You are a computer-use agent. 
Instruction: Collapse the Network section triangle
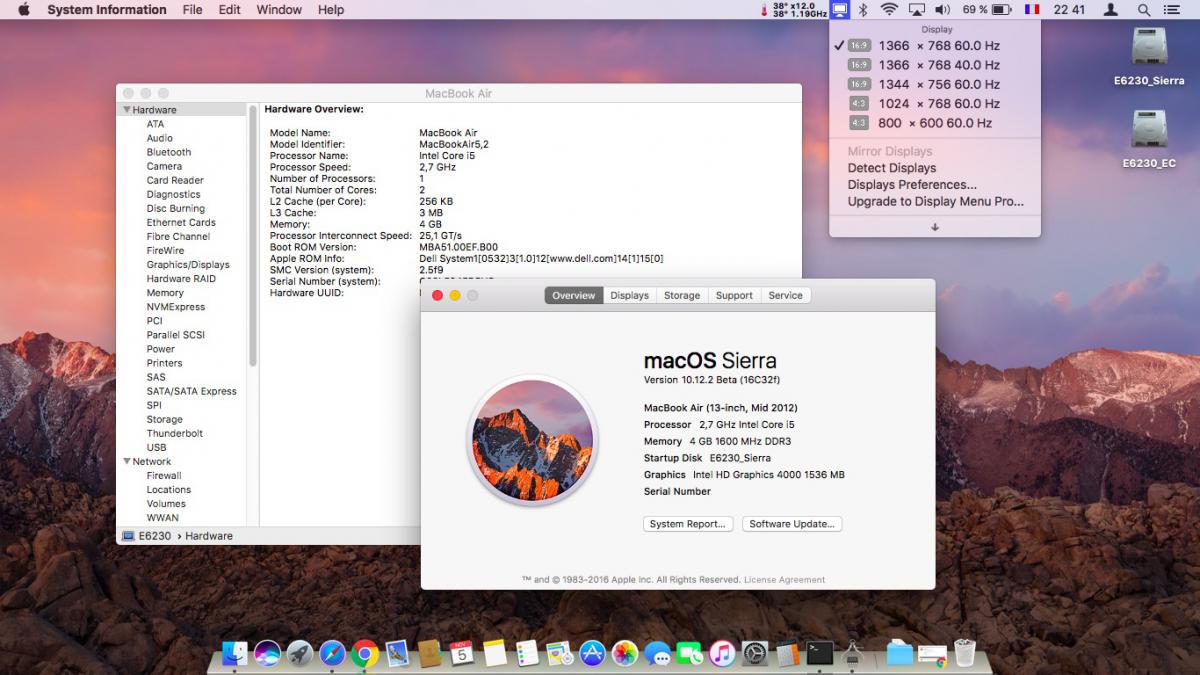point(127,462)
